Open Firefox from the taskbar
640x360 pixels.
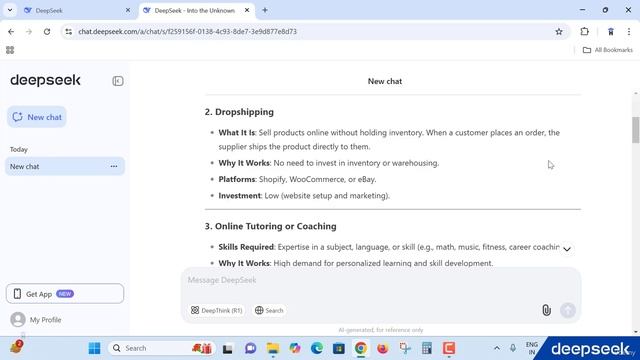[382, 348]
